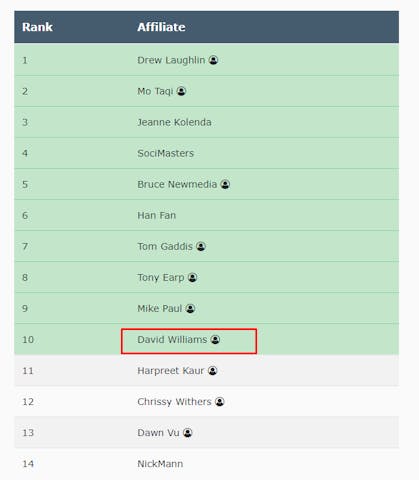The image size is (419, 480).
Task: Click the profile icon after Chrissy Withers
Action: (220, 402)
